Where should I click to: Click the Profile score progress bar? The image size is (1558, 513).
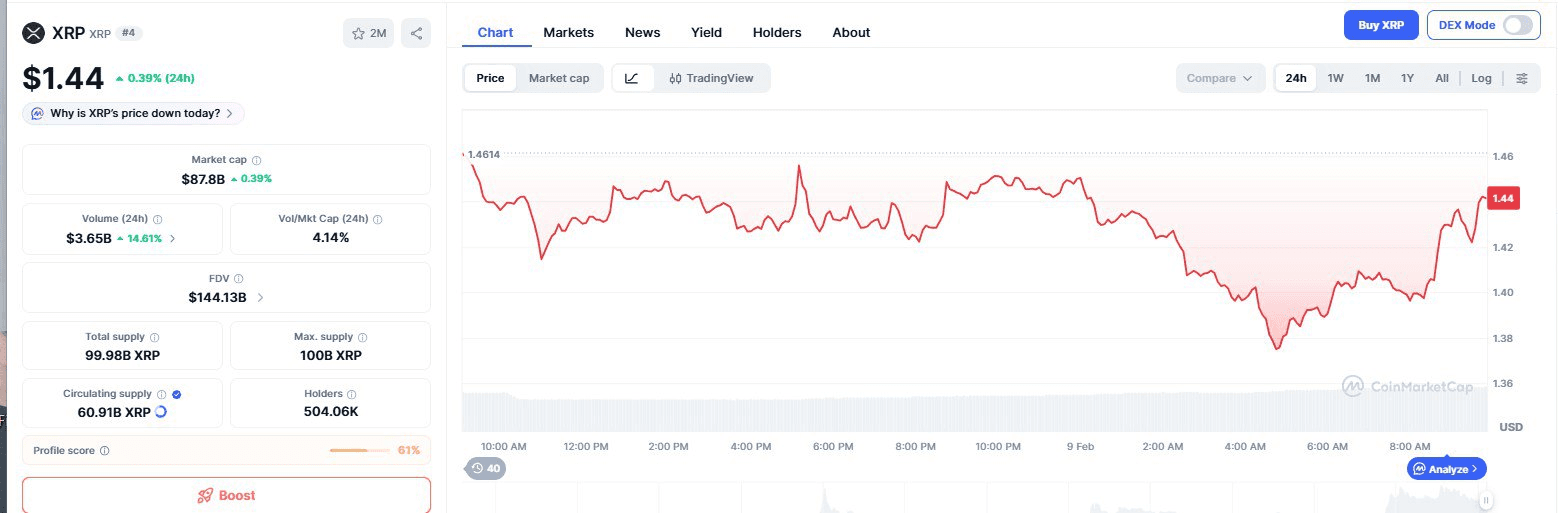(x=359, y=450)
